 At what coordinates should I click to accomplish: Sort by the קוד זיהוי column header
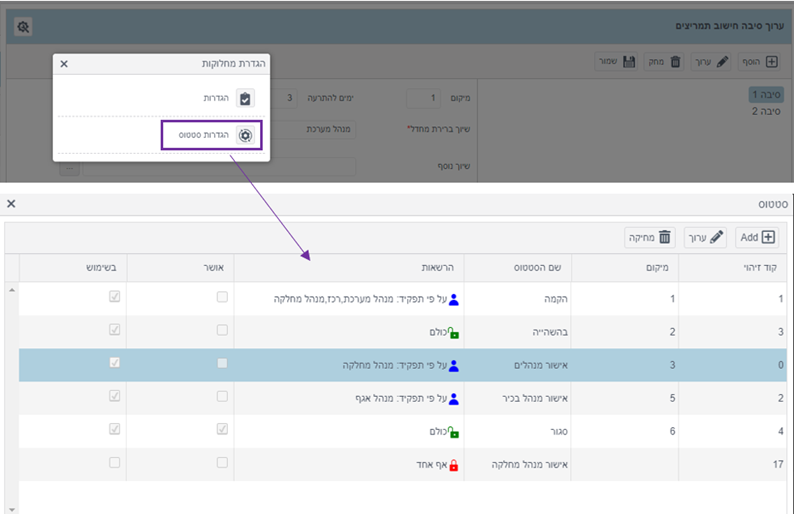tap(732, 267)
